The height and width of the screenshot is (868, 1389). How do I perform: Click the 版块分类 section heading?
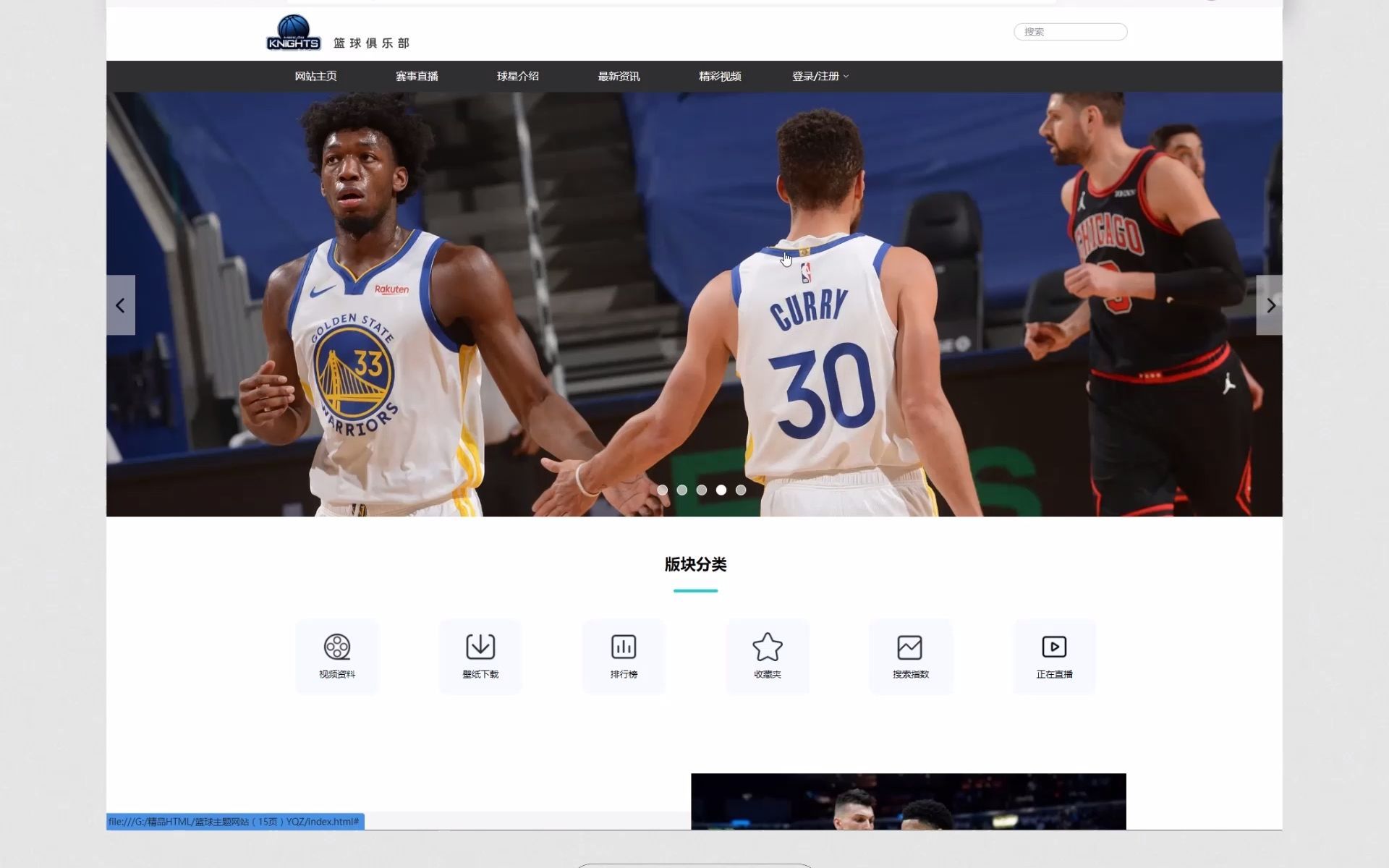pyautogui.click(x=695, y=564)
